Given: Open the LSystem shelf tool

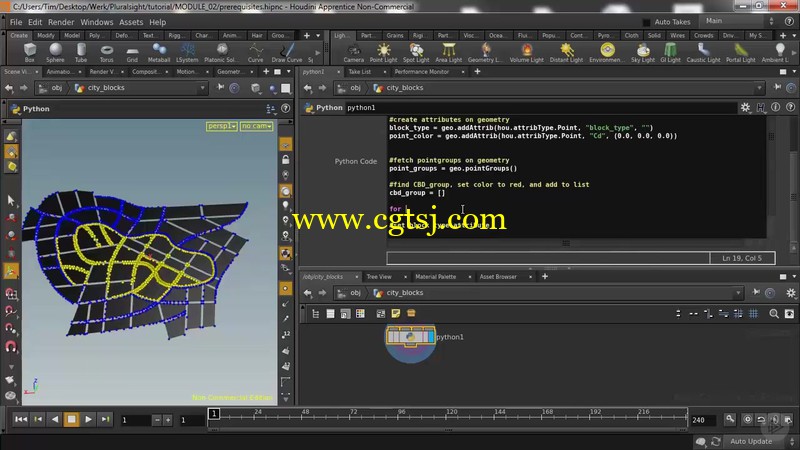Looking at the screenshot, I should point(187,53).
